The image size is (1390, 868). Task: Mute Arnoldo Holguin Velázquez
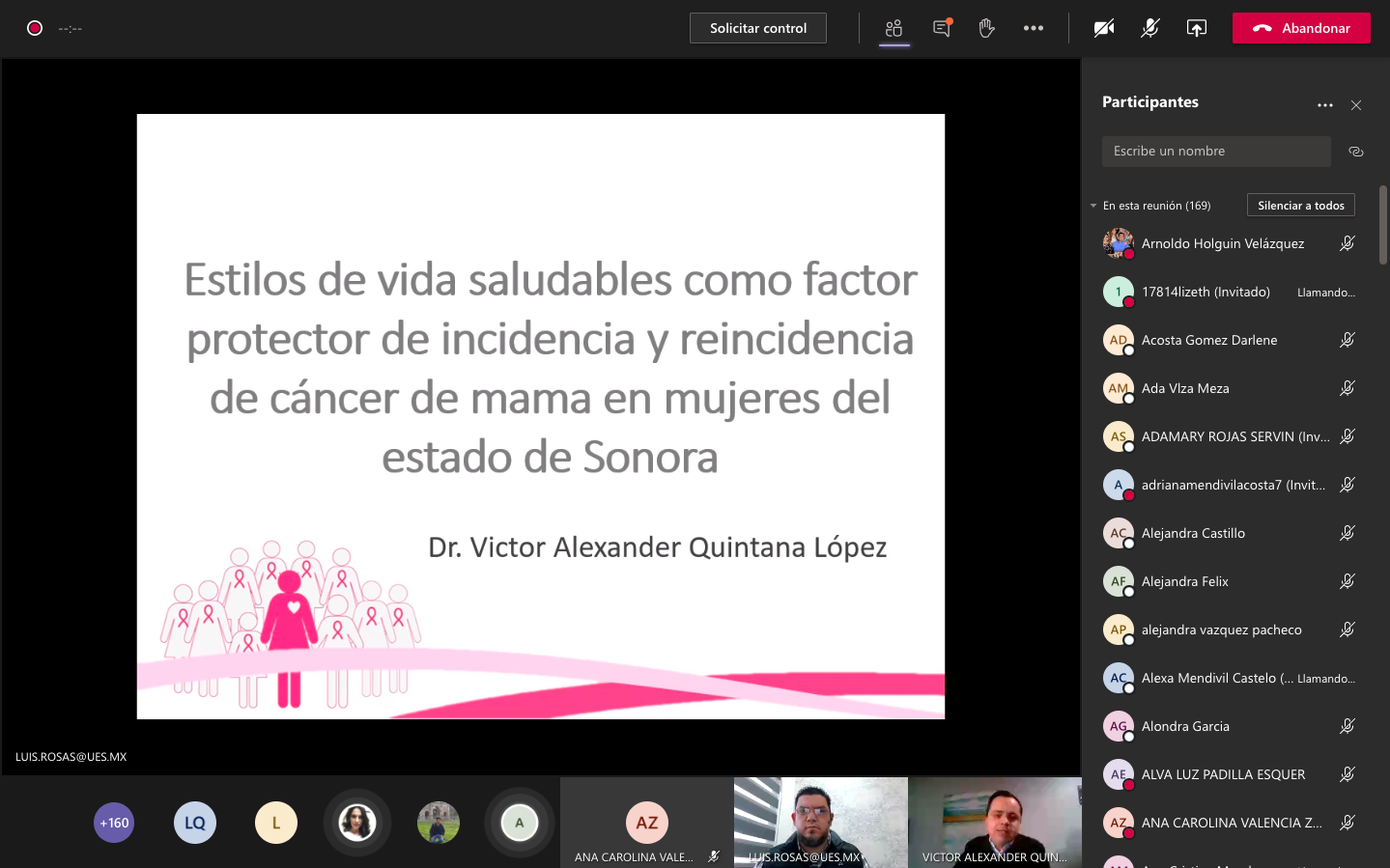[1347, 243]
